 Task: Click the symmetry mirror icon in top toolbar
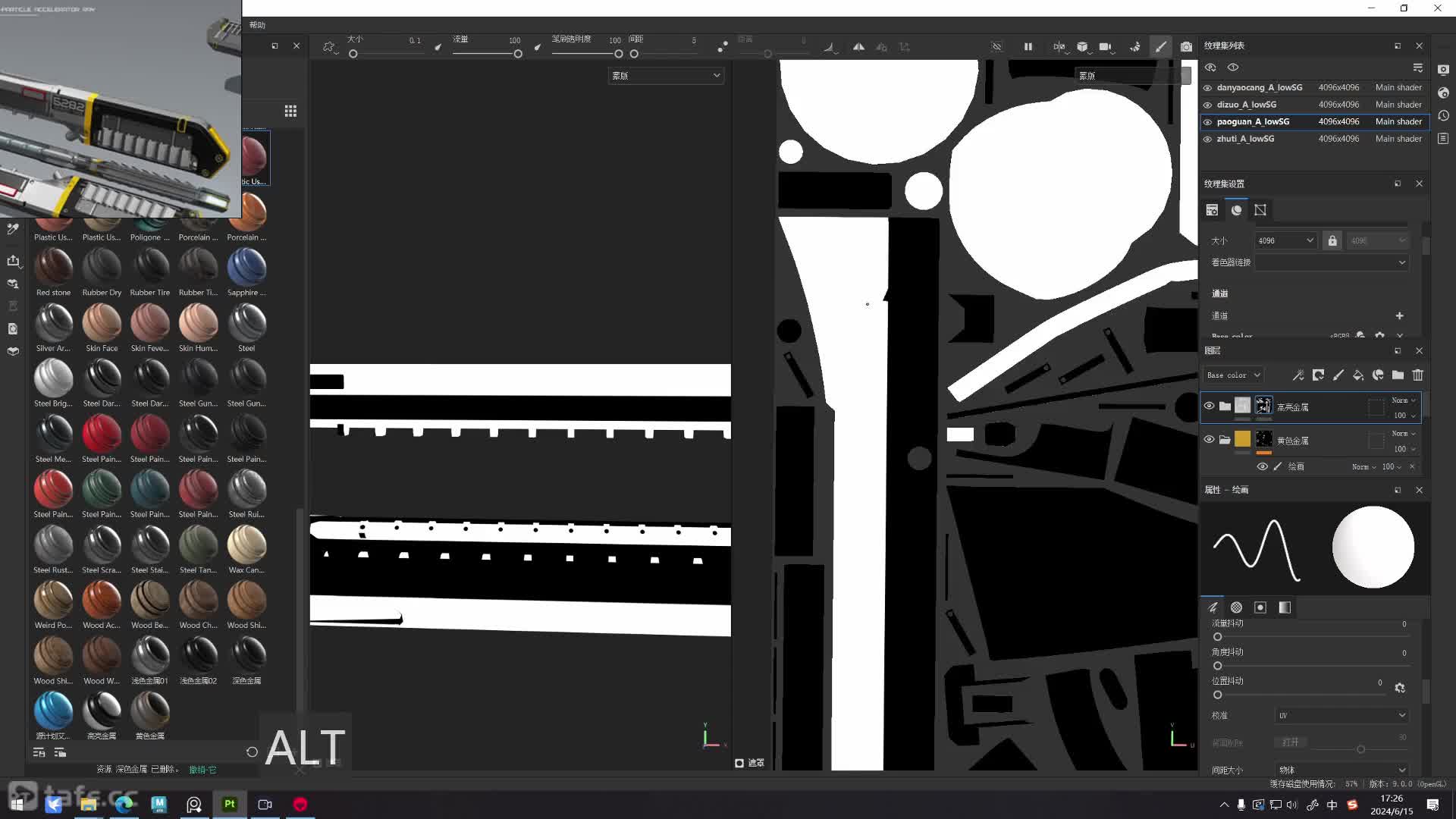pyautogui.click(x=858, y=47)
